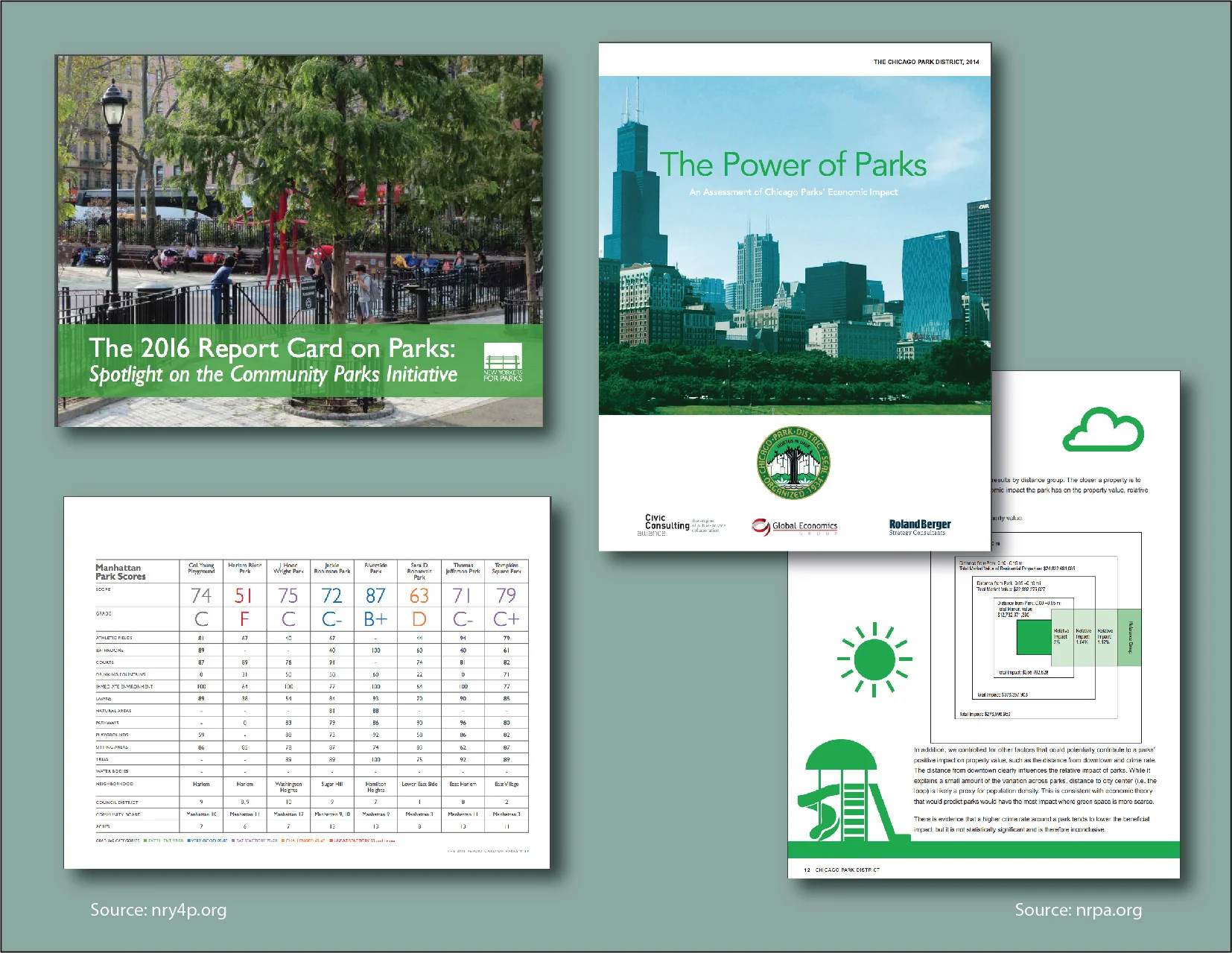Click the 'Manhattan Park Scores' table title
Screen dimensions: 1232x953
[121, 572]
